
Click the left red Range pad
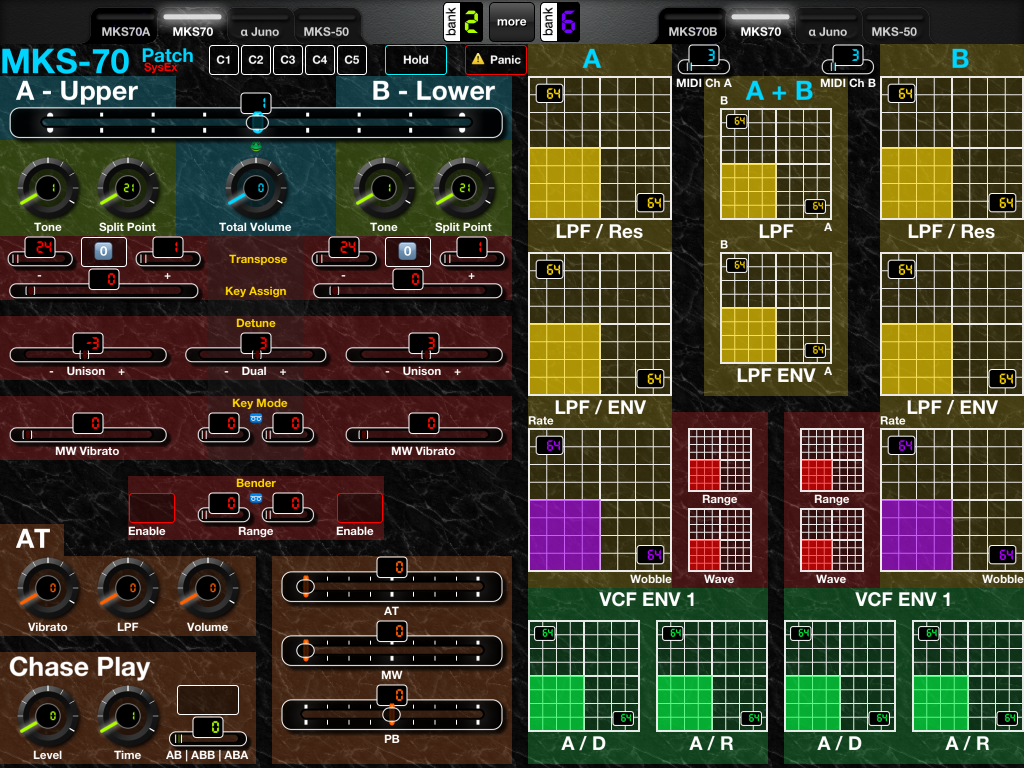click(720, 460)
